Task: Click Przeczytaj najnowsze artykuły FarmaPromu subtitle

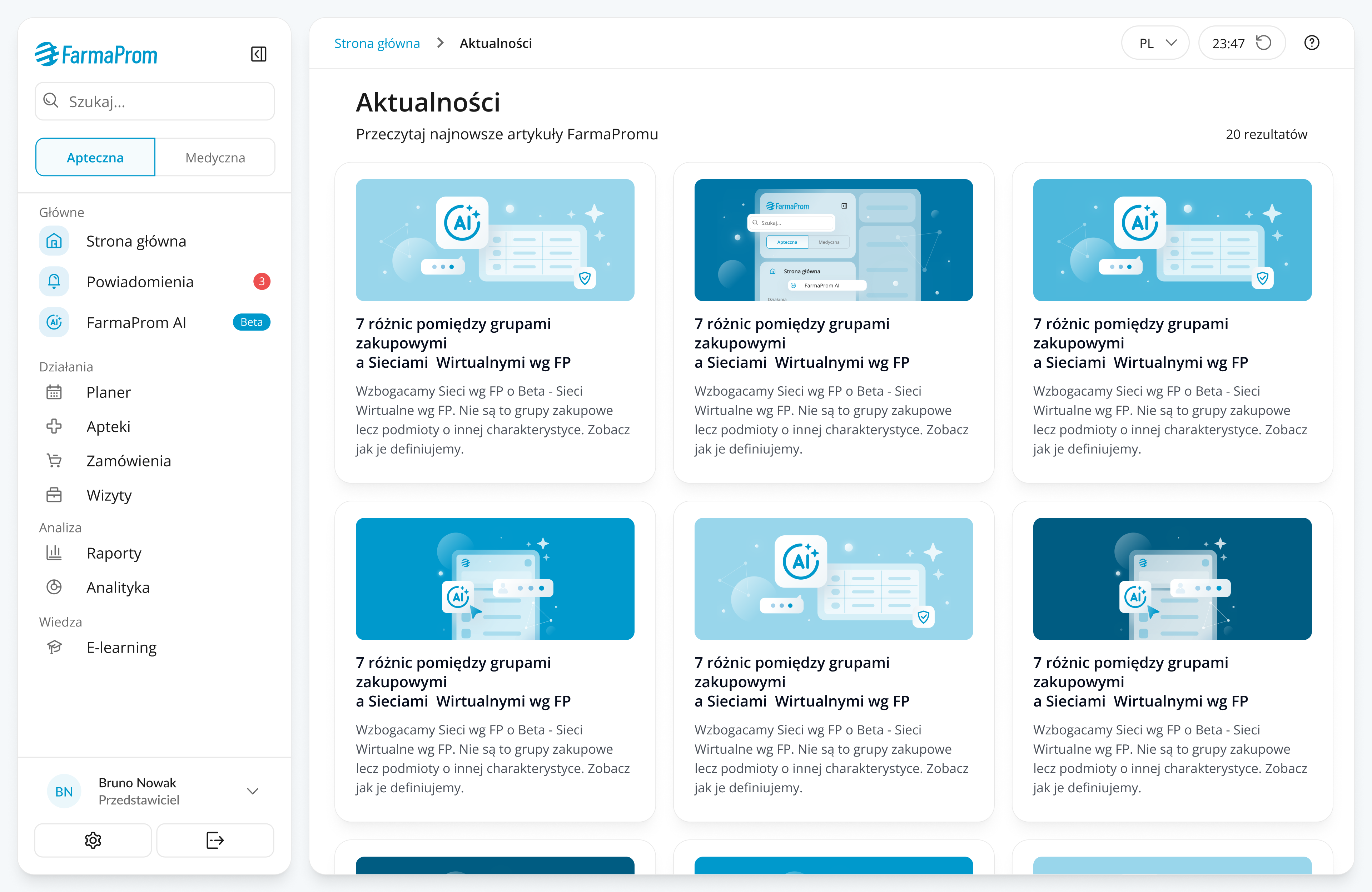Action: [x=507, y=134]
